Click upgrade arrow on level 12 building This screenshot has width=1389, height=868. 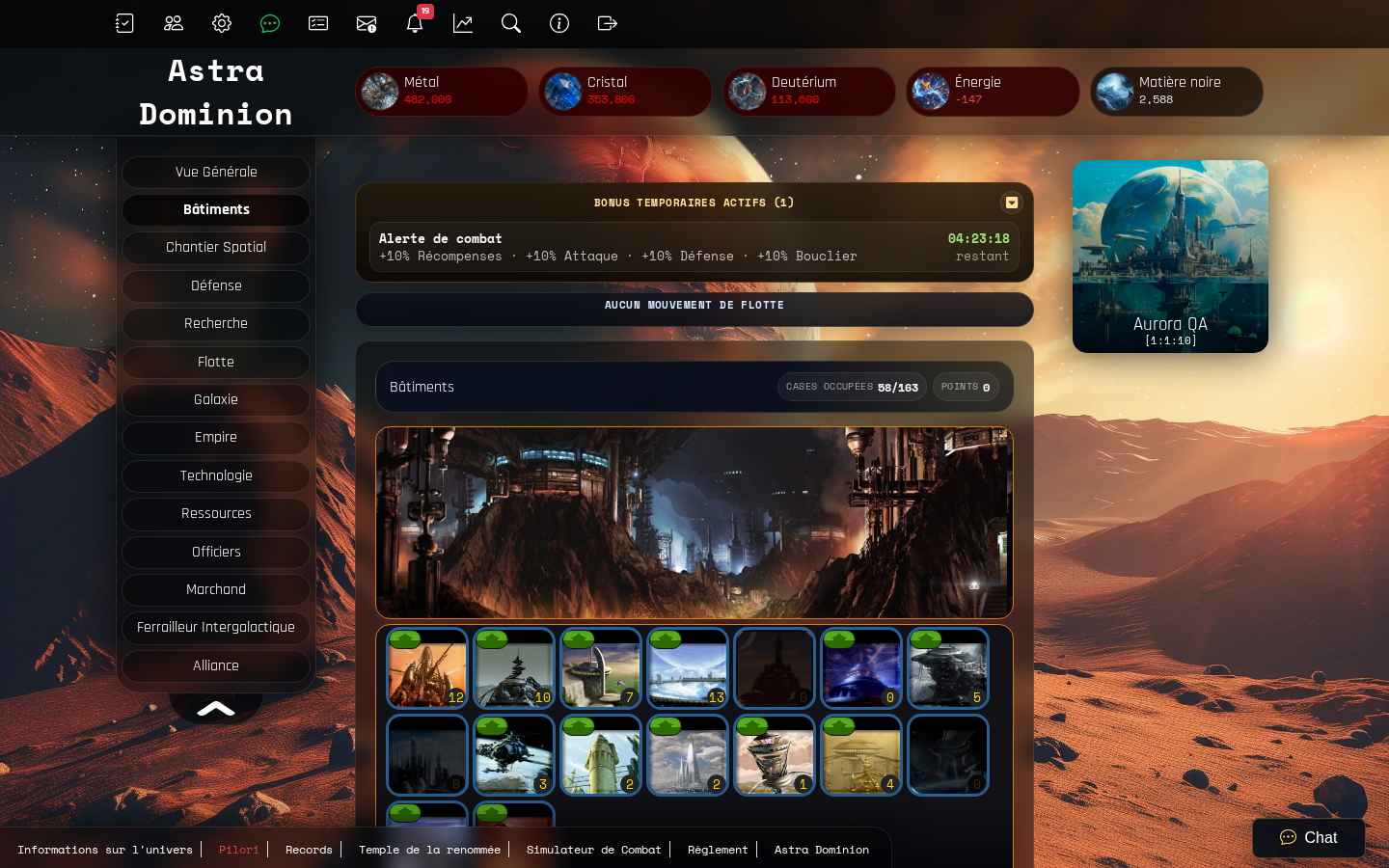405,639
